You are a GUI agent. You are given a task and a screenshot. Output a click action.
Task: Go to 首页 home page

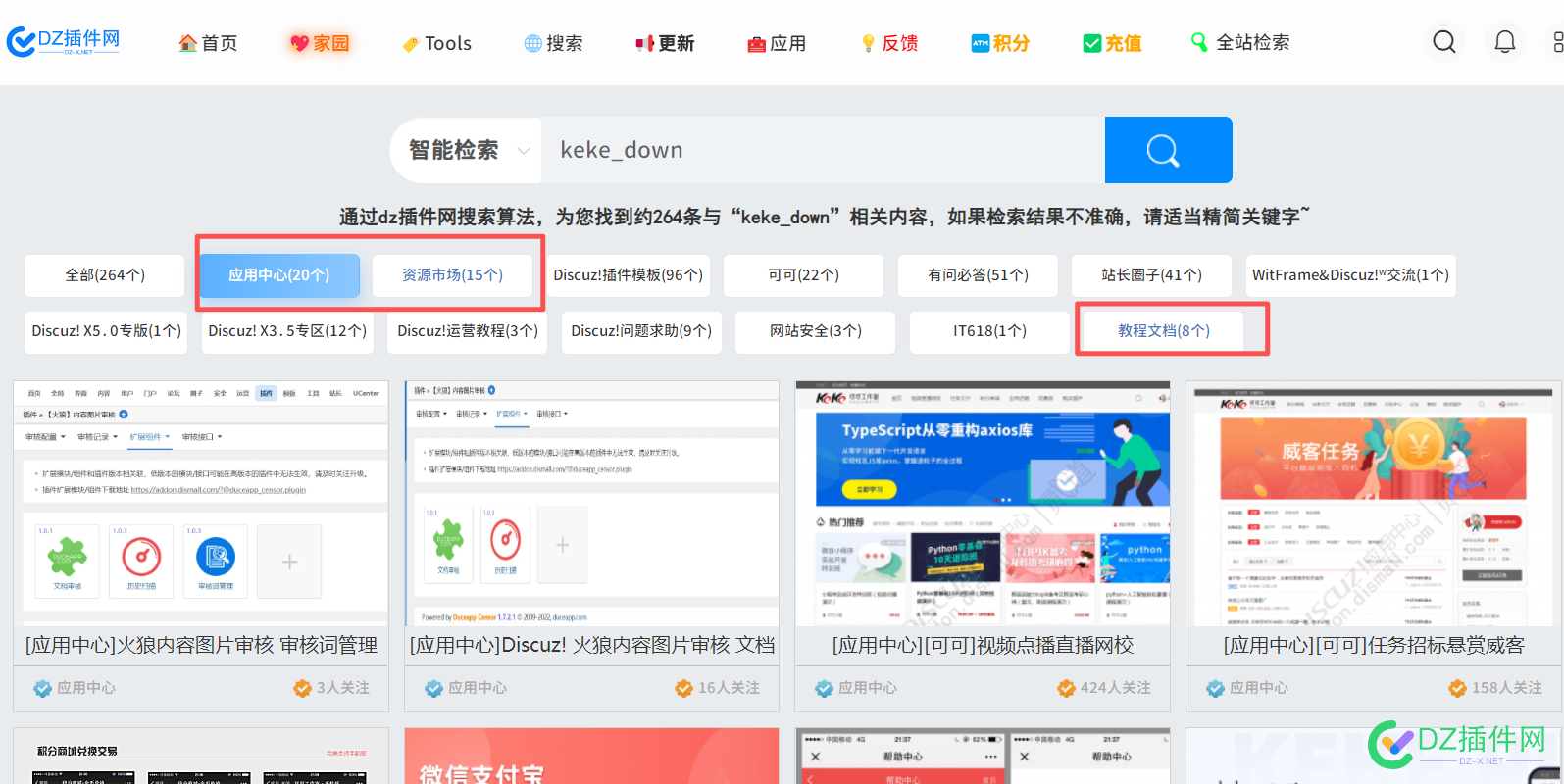208,43
